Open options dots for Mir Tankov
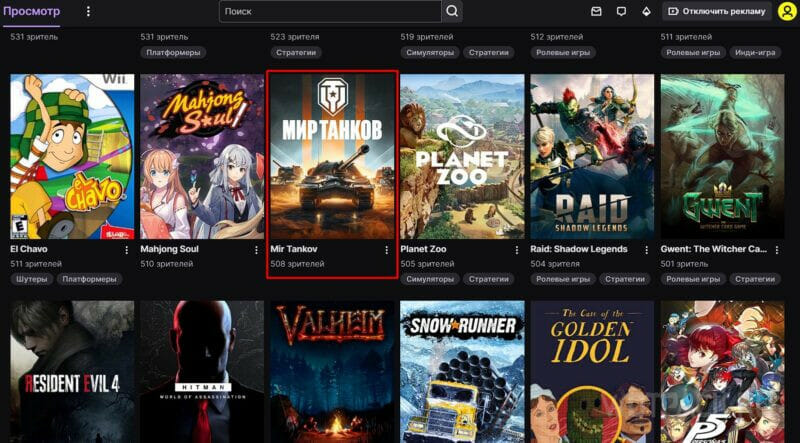Image resolution: width=800 pixels, height=443 pixels. pos(387,249)
